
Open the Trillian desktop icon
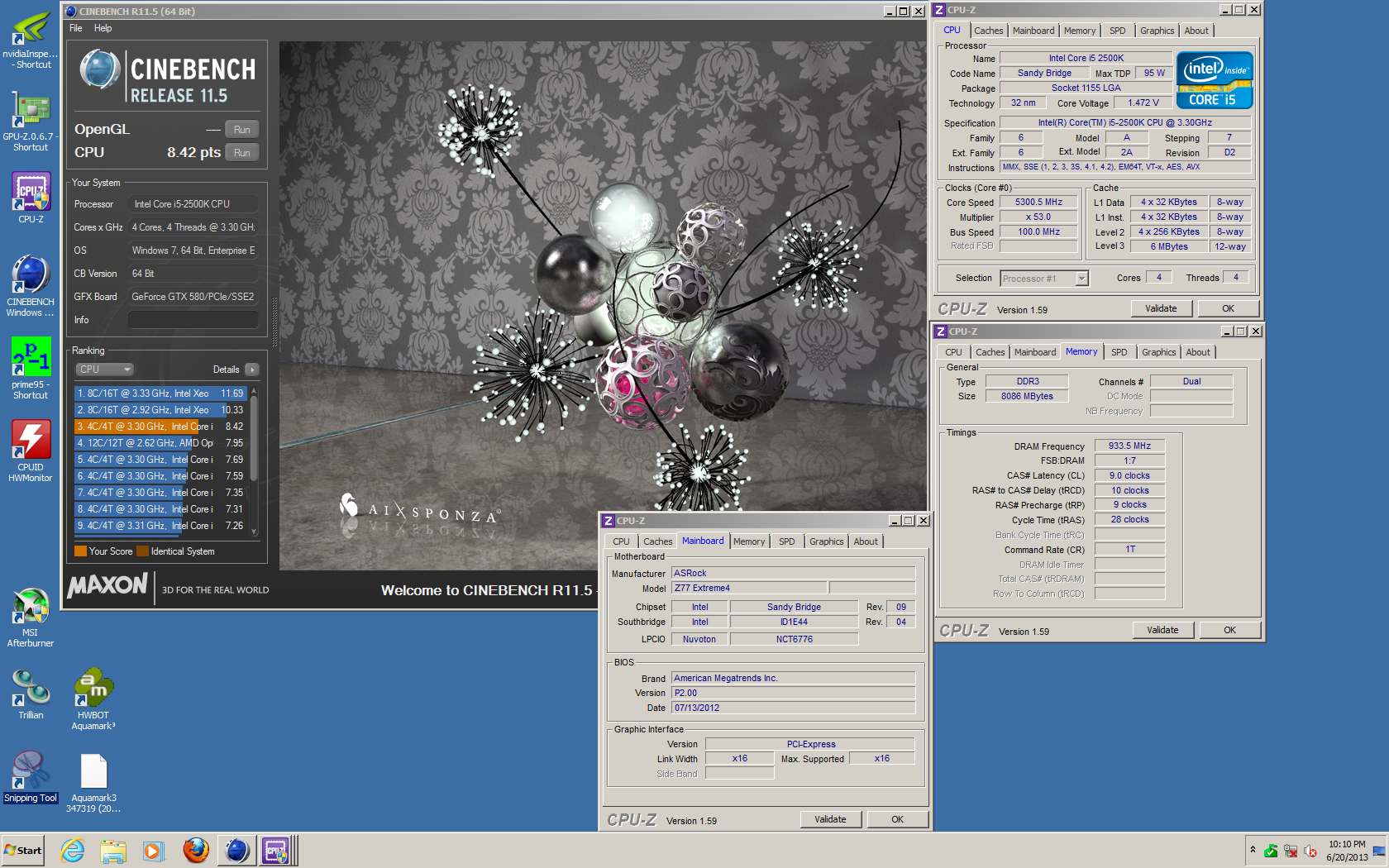click(31, 694)
